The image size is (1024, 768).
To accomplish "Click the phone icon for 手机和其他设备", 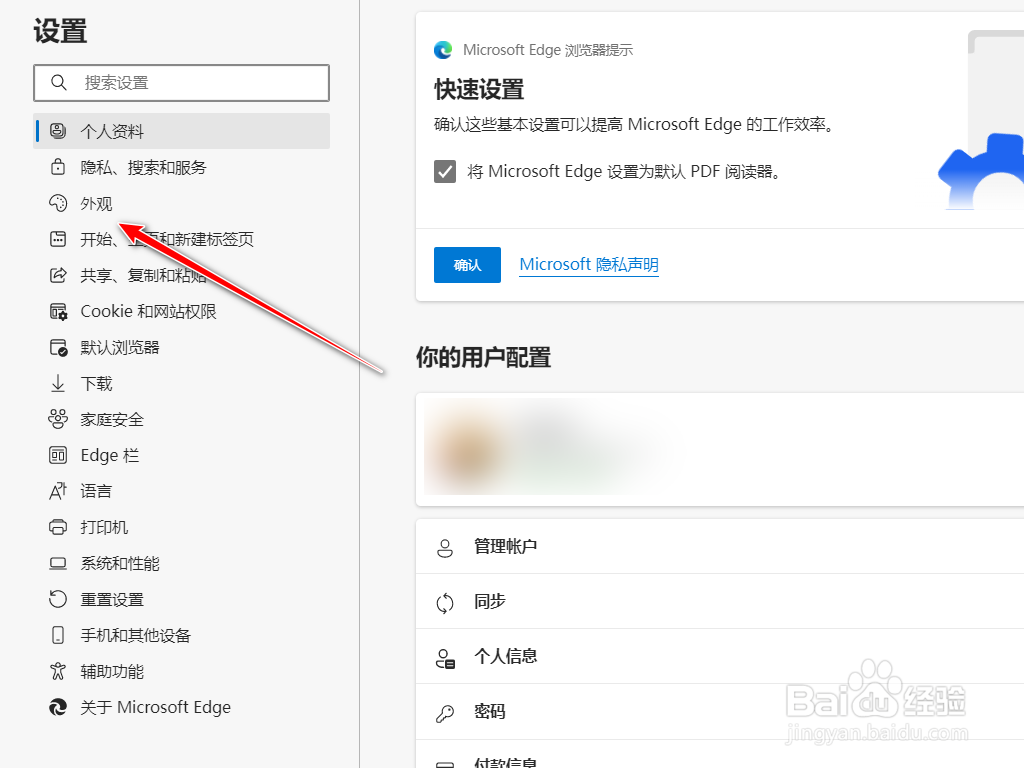I will pos(58,635).
